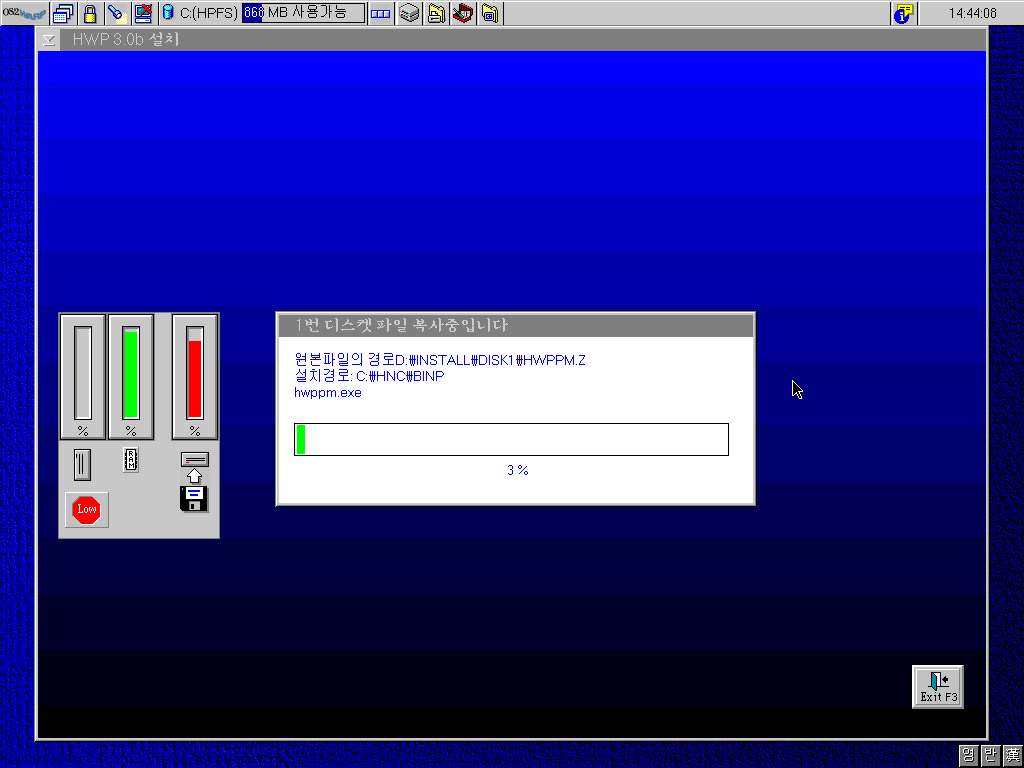Click the upward arrow copy icon

click(x=195, y=476)
